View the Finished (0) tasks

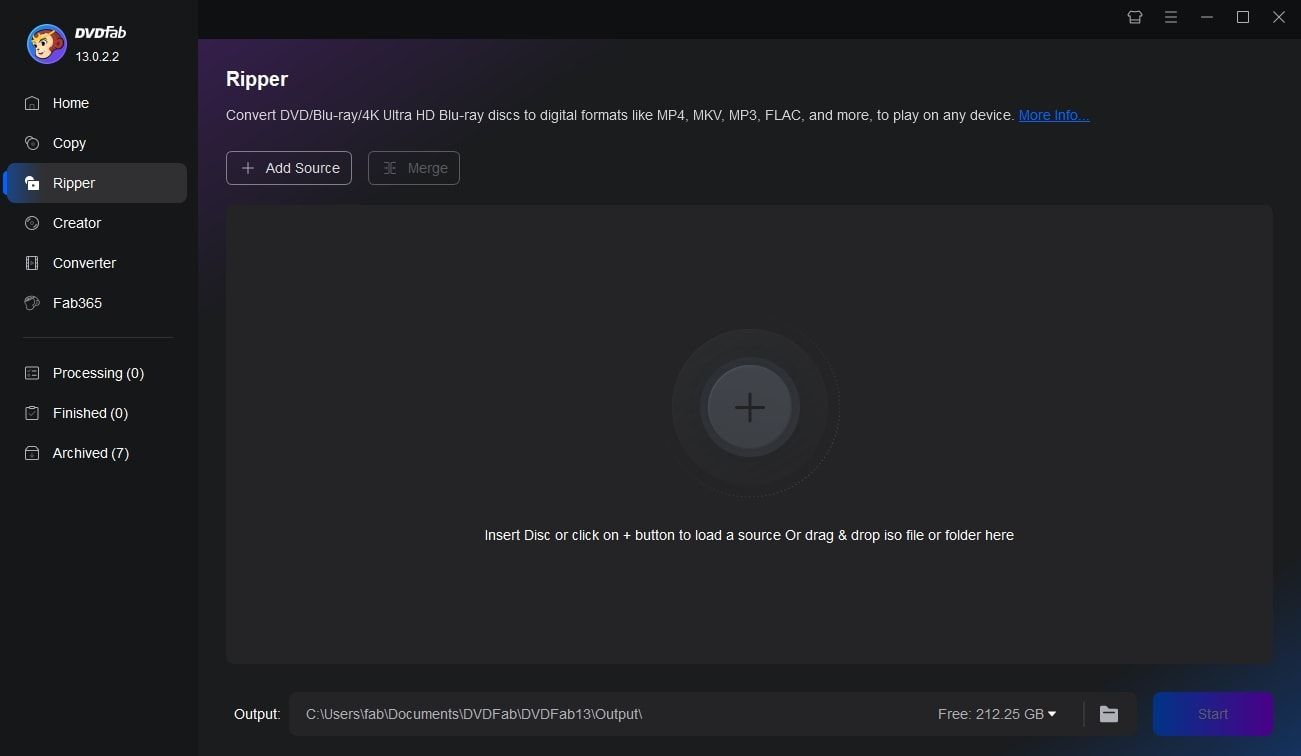(96, 413)
